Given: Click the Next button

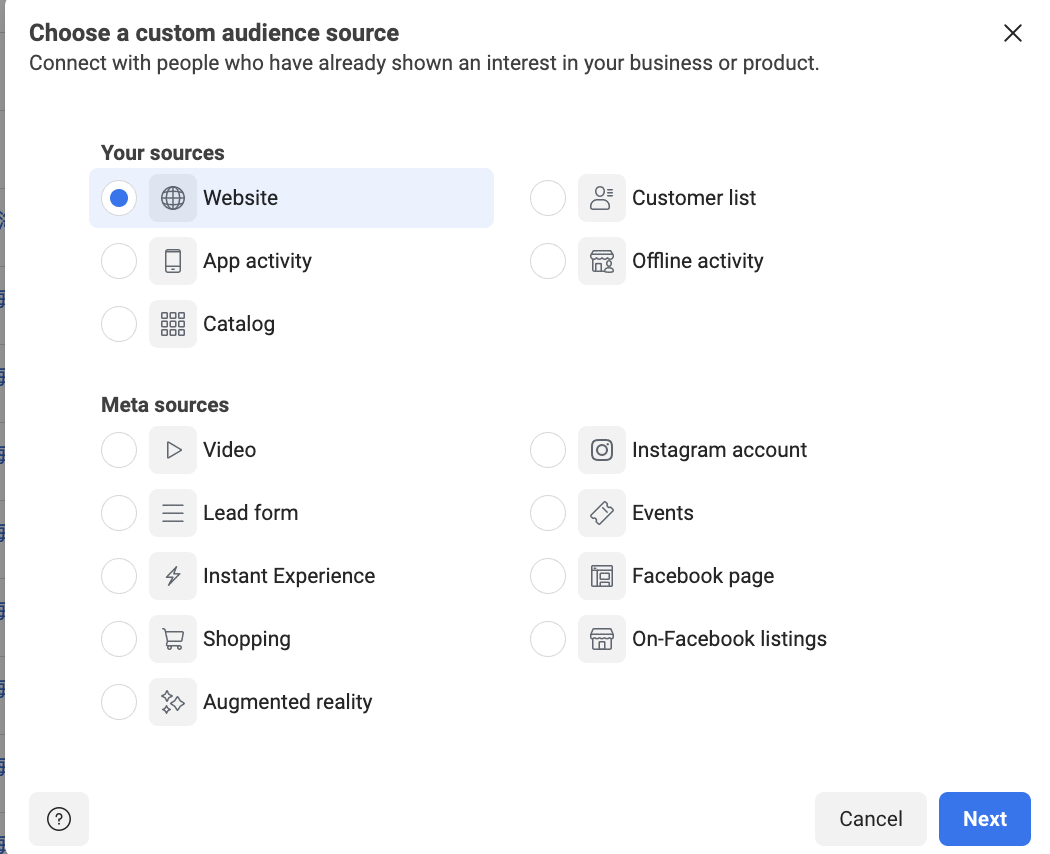Looking at the screenshot, I should pyautogui.click(x=984, y=819).
